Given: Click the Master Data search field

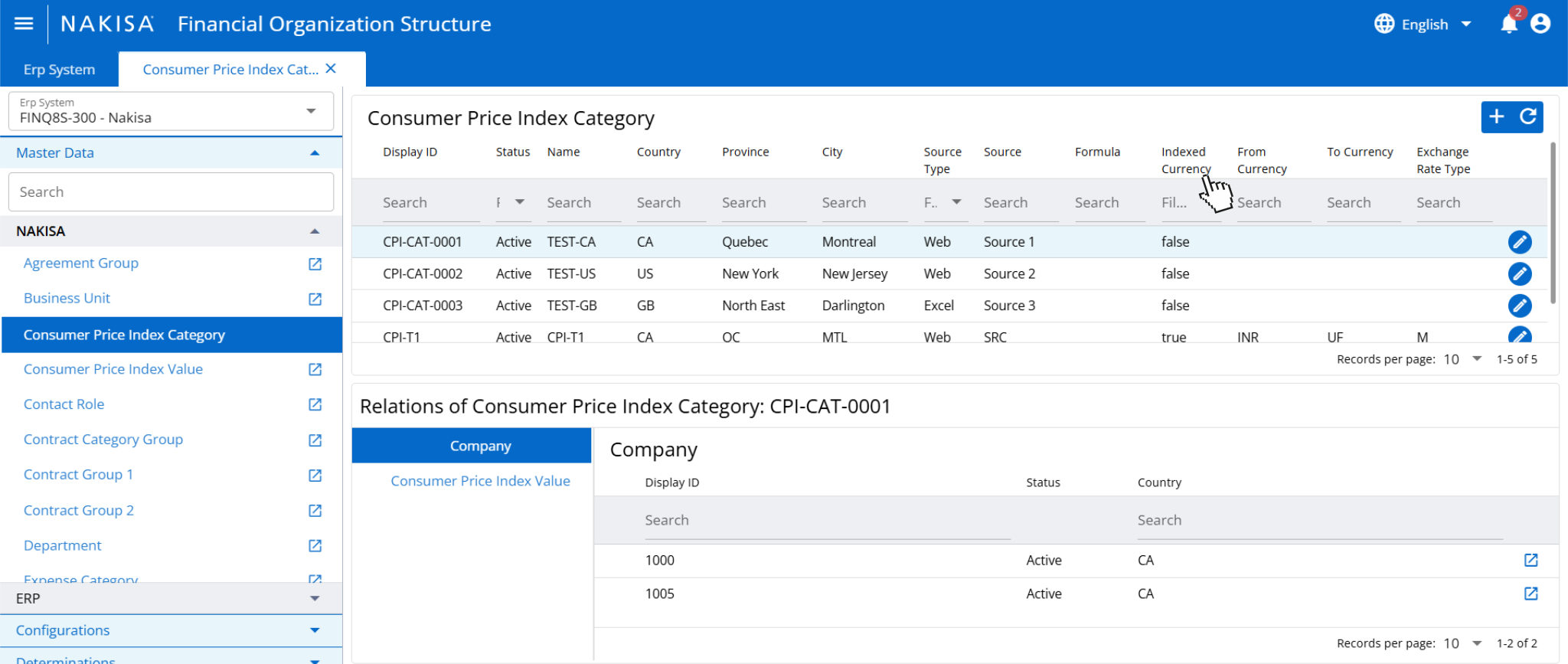Looking at the screenshot, I should pos(171,191).
